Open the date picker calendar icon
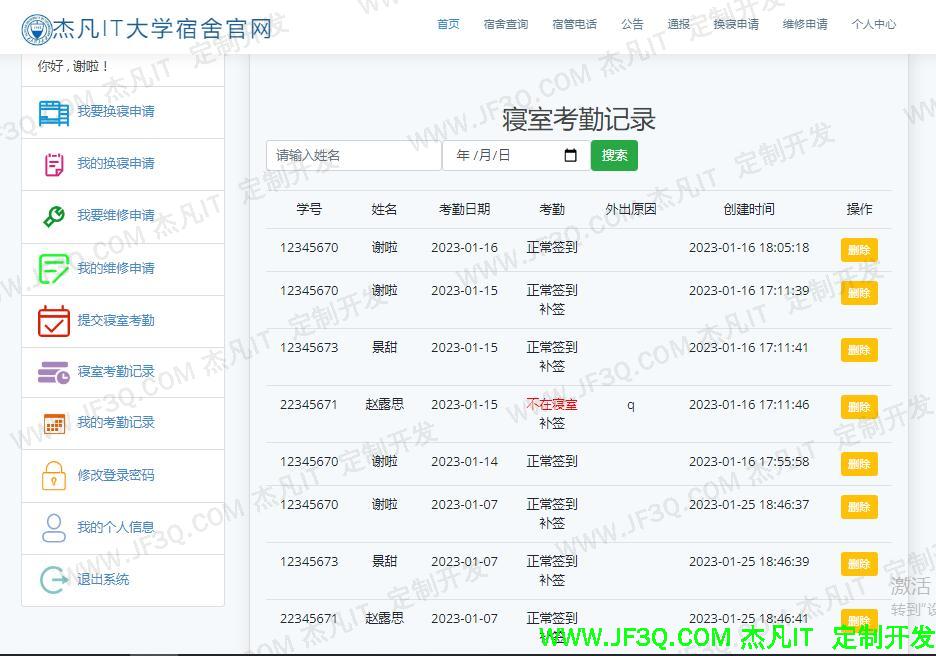 click(571, 155)
